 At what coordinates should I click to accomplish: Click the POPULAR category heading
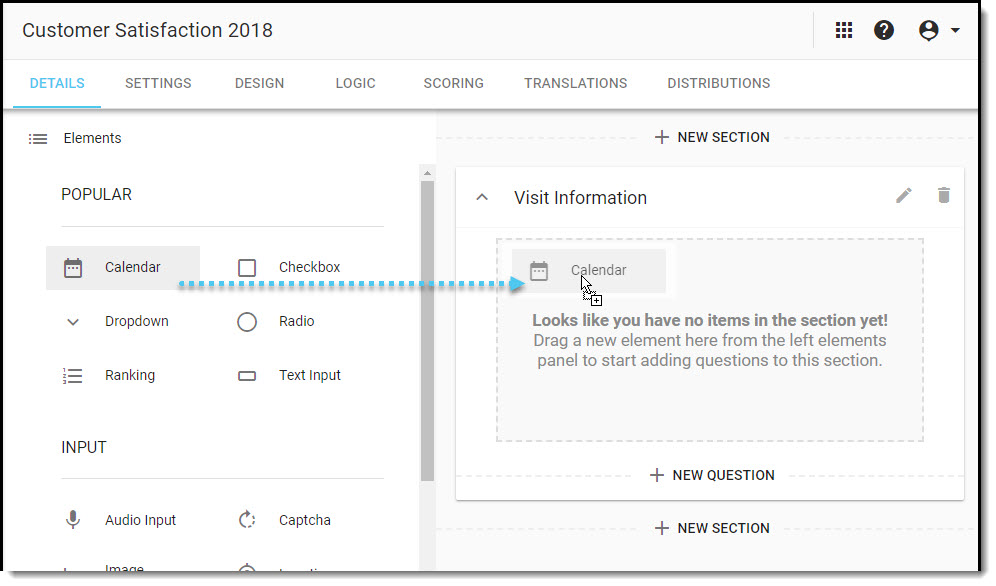coord(97,194)
